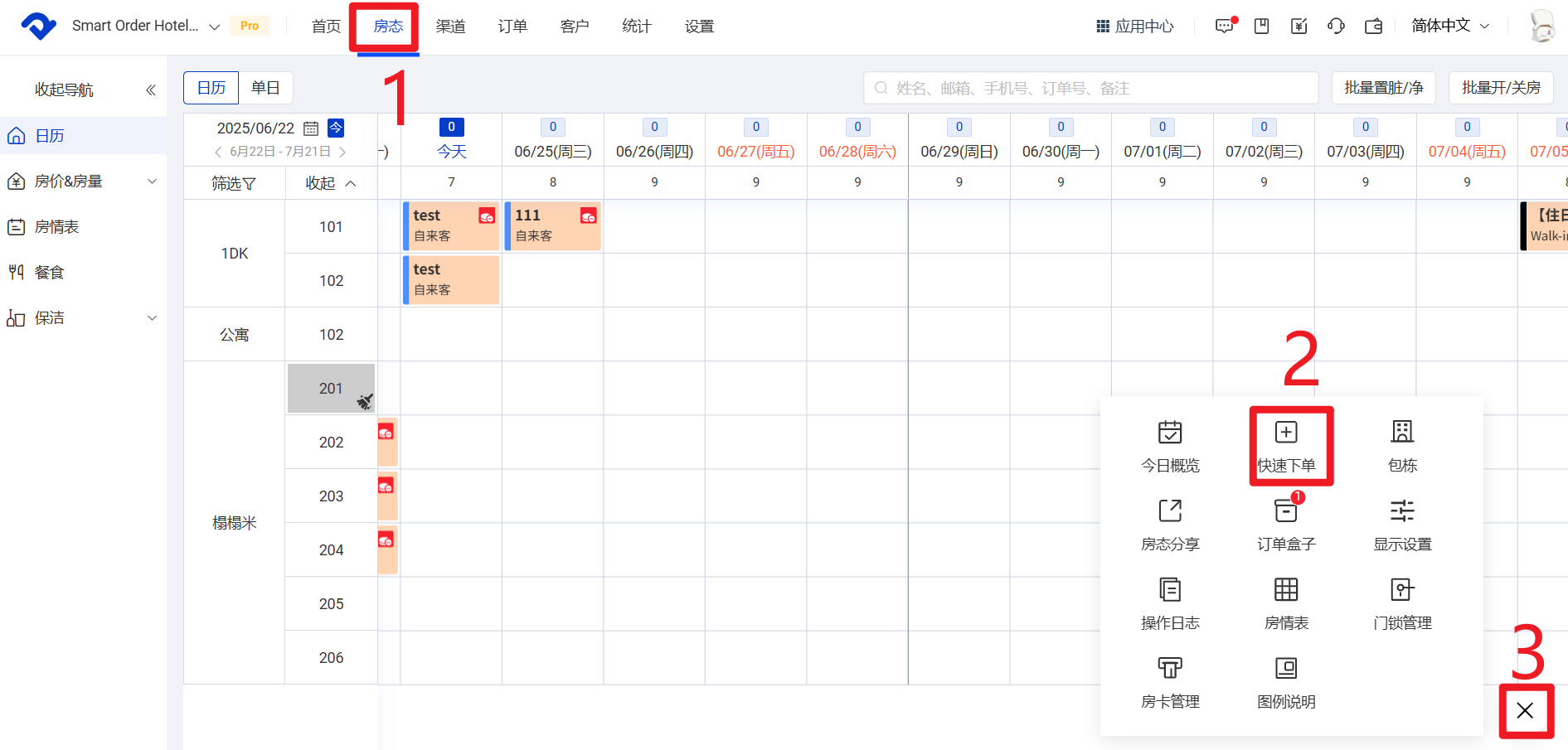Click the messages icon in top bar

click(1225, 27)
